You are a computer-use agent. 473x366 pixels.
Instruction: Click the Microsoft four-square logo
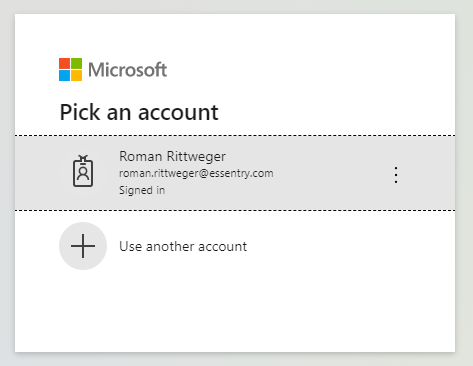(x=70, y=70)
